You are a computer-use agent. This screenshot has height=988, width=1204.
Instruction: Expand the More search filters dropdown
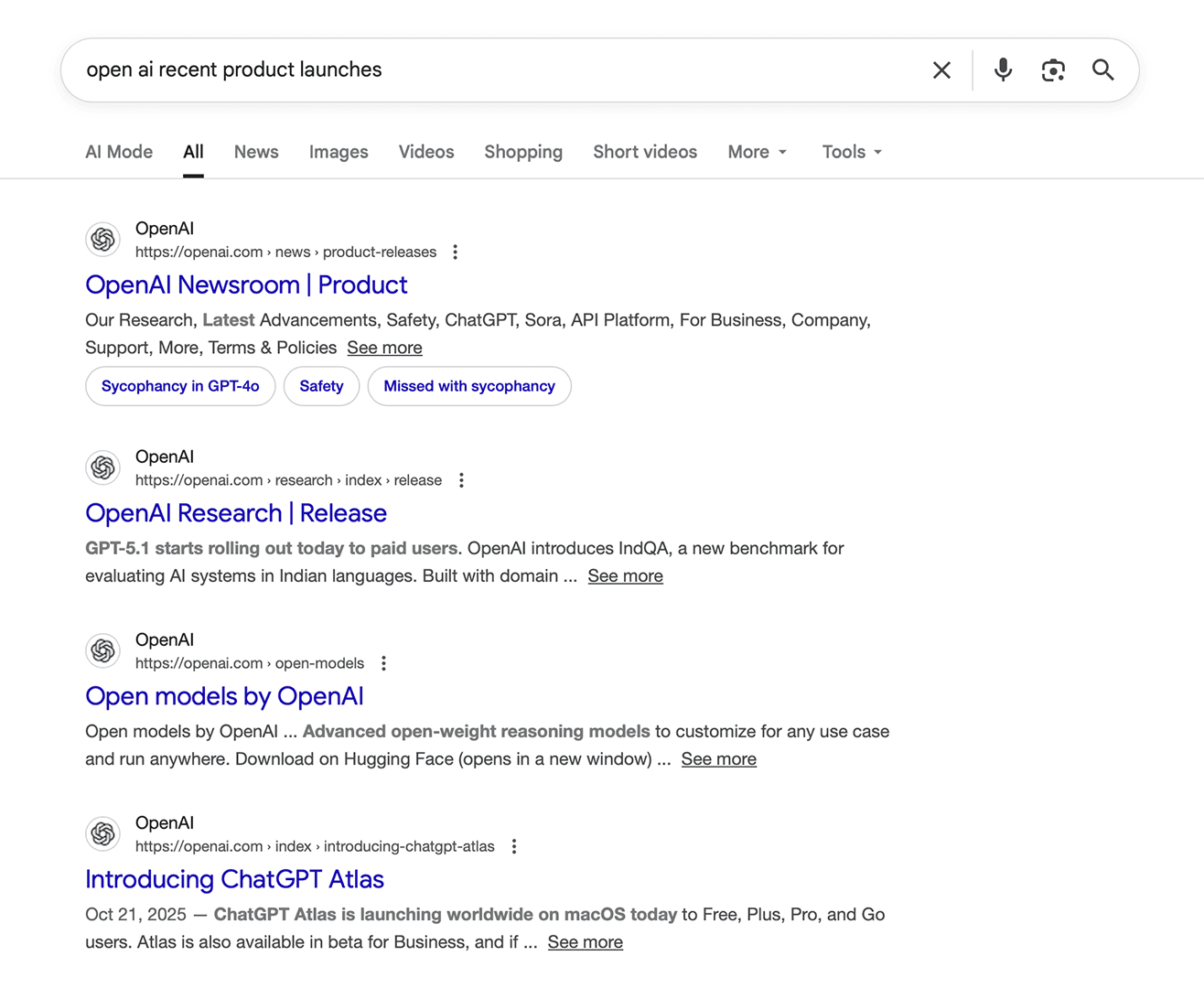[758, 152]
